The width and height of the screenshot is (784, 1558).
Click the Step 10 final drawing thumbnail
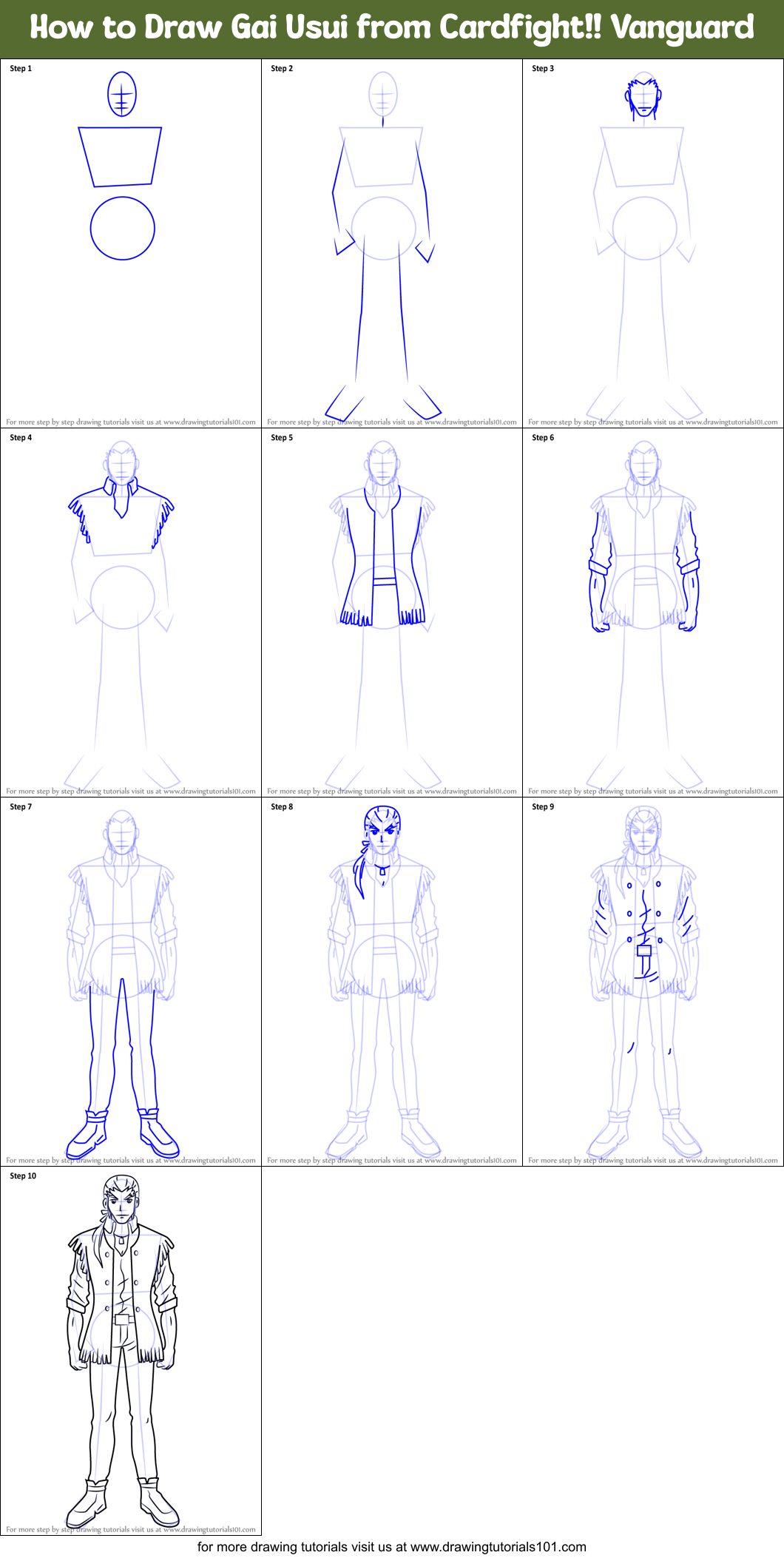pyautogui.click(x=131, y=1351)
